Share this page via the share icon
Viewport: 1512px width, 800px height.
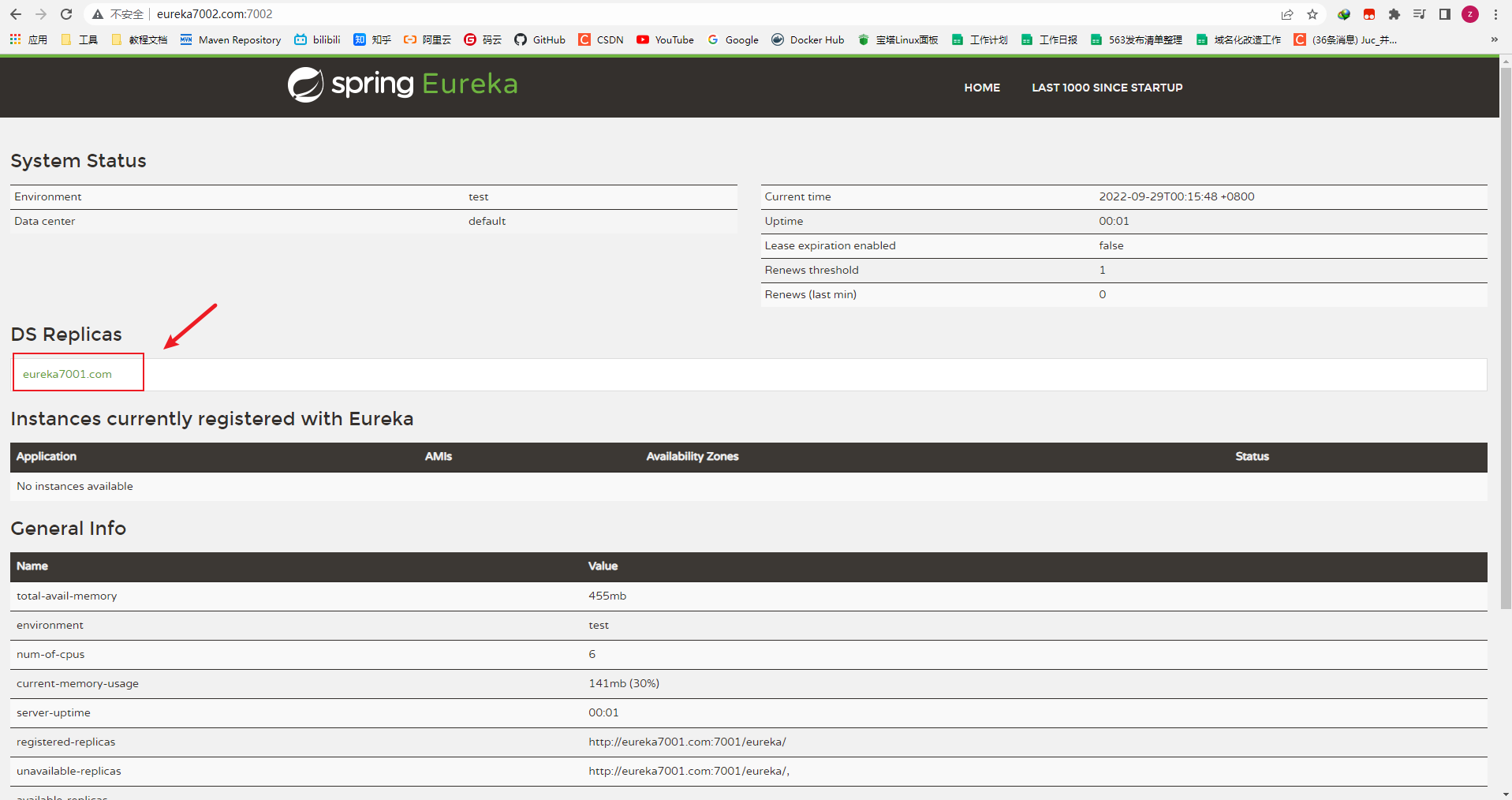pyautogui.click(x=1287, y=14)
